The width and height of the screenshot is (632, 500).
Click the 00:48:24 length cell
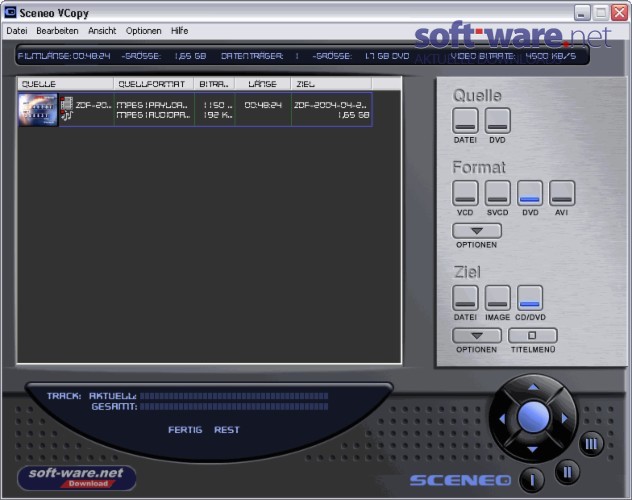click(263, 105)
